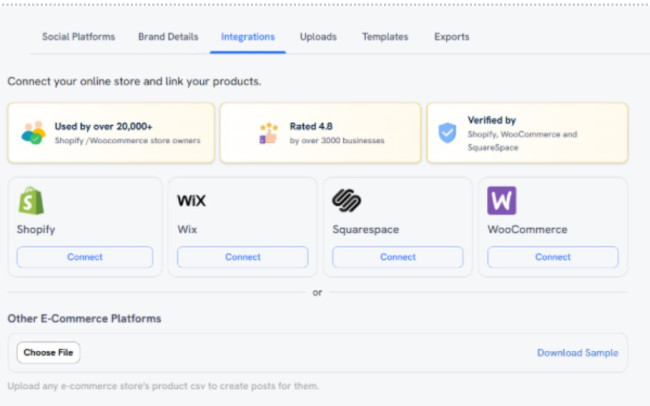Click Connect for WooCommerce
This screenshot has width=650, height=406.
[553, 257]
